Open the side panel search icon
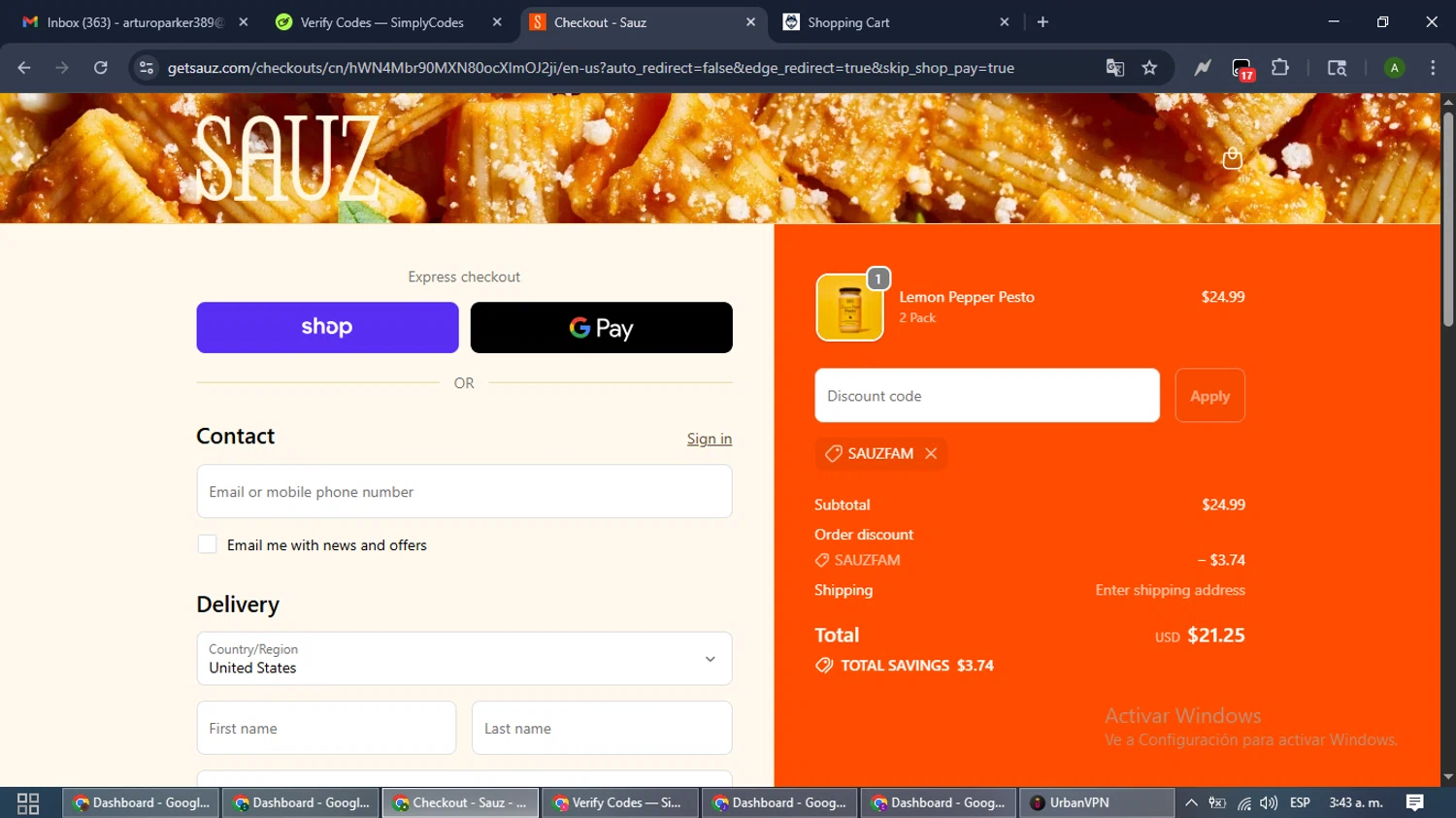Image resolution: width=1456 pixels, height=818 pixels. [1337, 68]
